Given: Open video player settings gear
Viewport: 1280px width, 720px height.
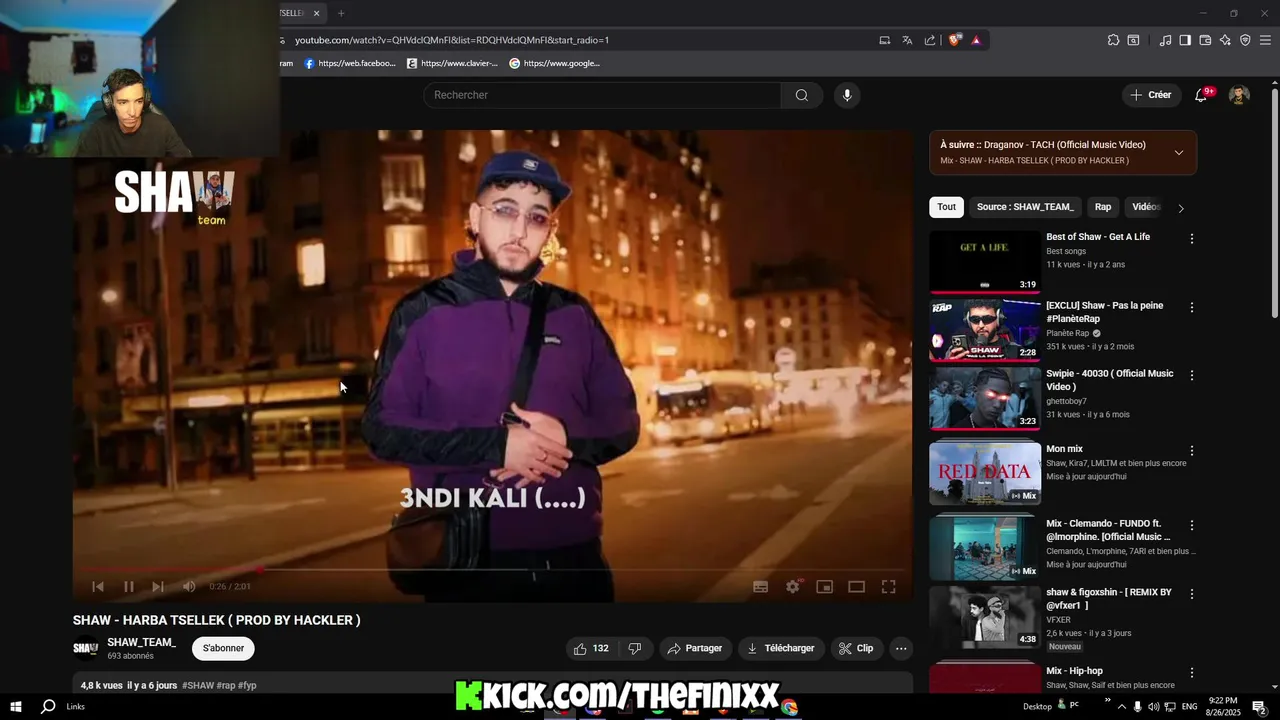Looking at the screenshot, I should tap(792, 587).
